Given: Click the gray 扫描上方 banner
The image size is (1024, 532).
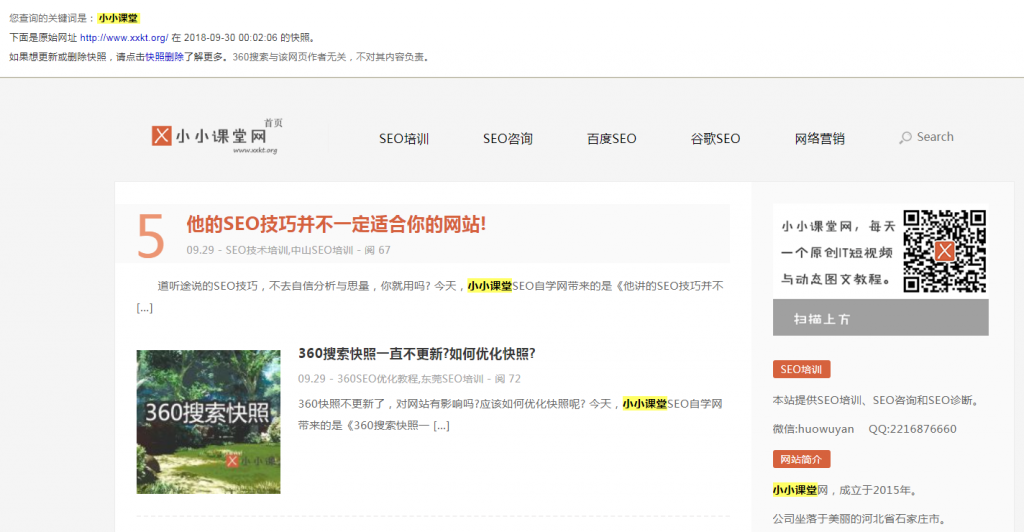Looking at the screenshot, I should [880, 318].
